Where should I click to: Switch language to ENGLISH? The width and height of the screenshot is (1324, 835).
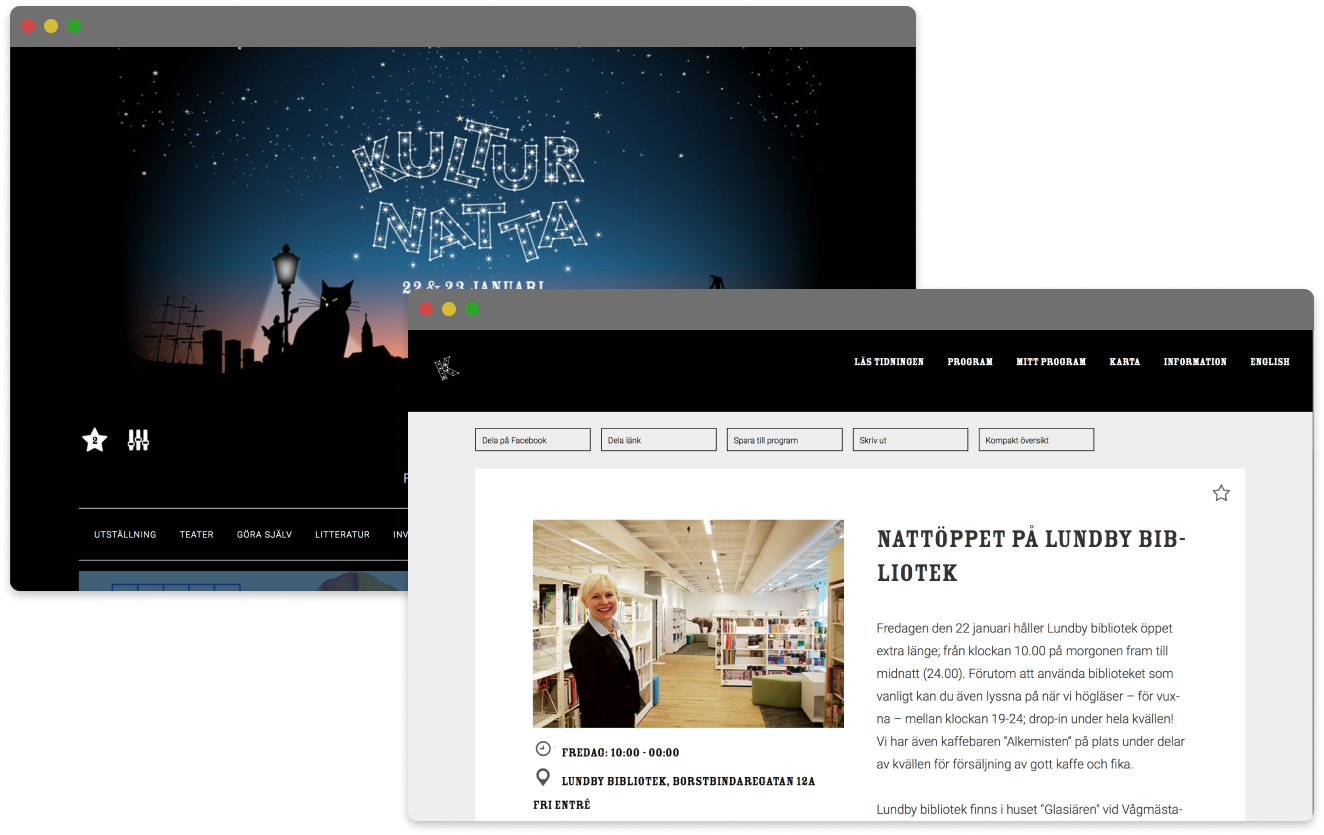click(1270, 362)
